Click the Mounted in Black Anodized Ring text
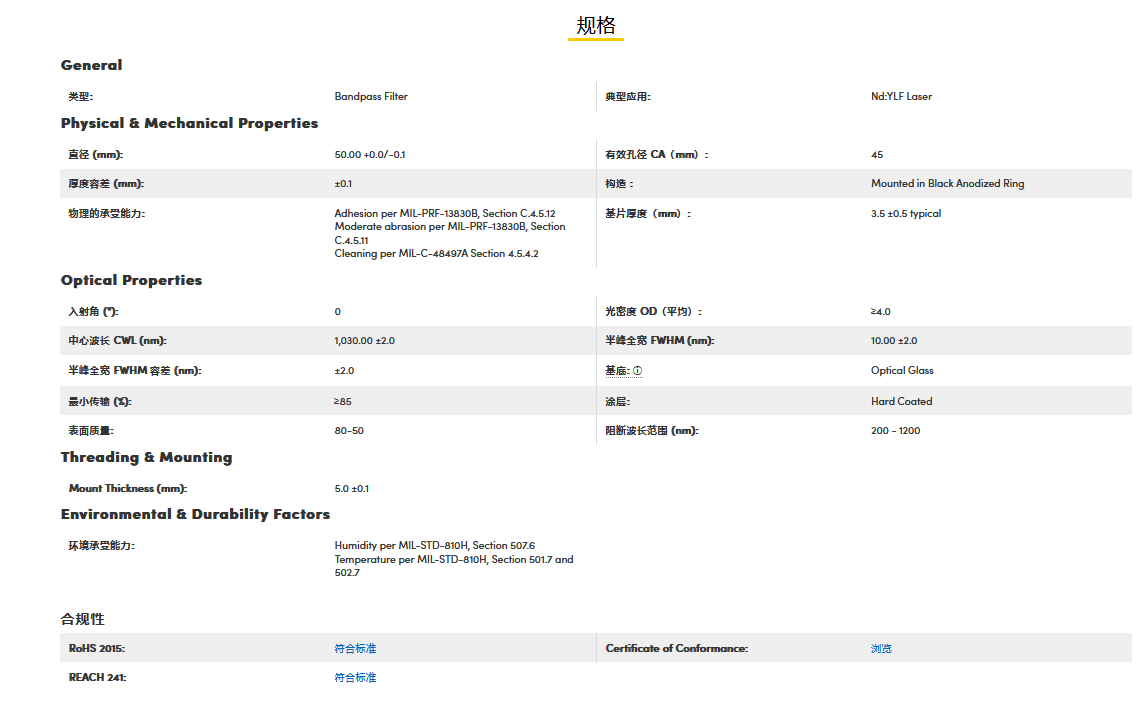Viewport: 1143px width, 704px height. [x=947, y=184]
